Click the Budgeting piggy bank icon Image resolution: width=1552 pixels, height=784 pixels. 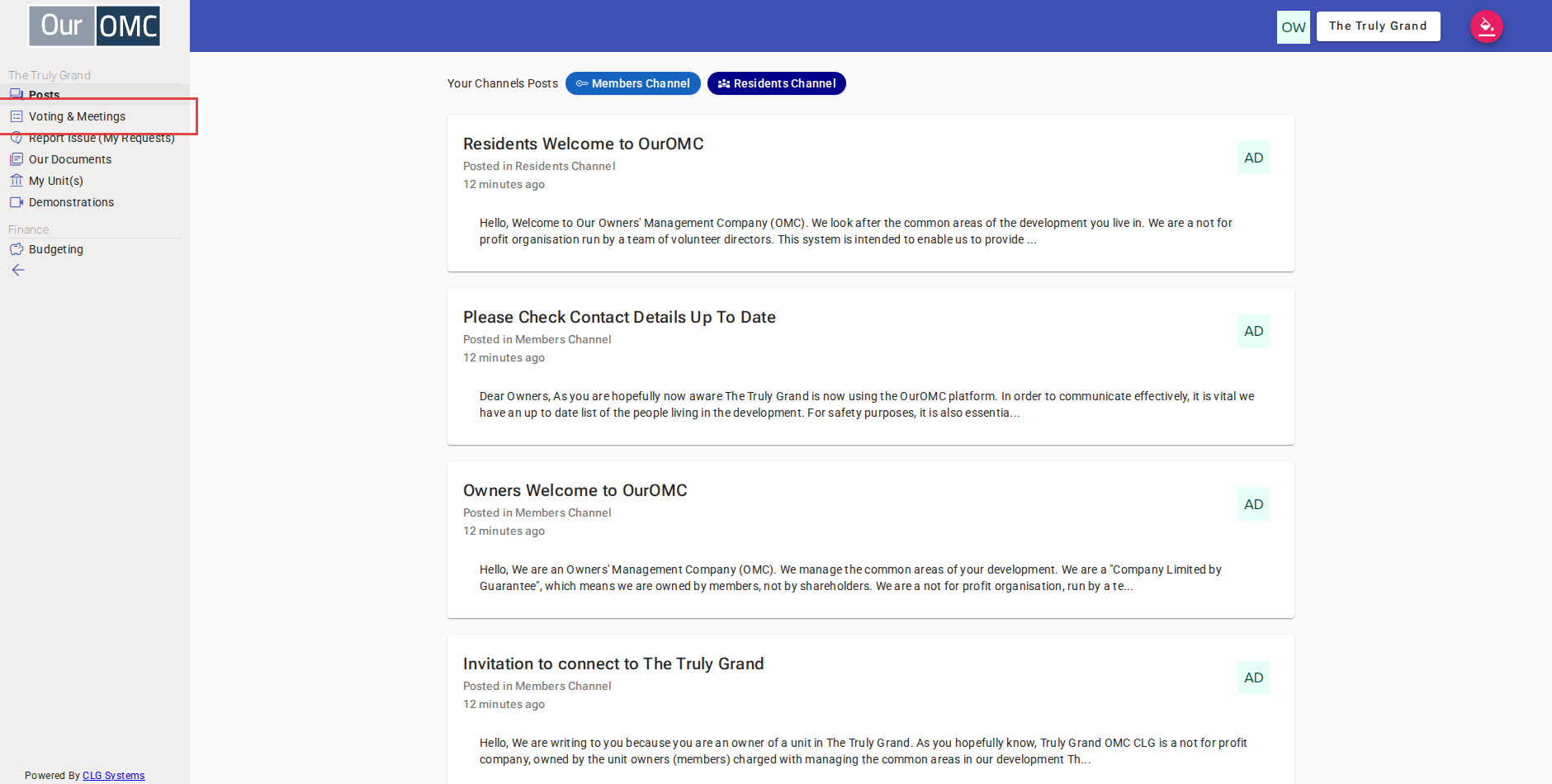17,249
